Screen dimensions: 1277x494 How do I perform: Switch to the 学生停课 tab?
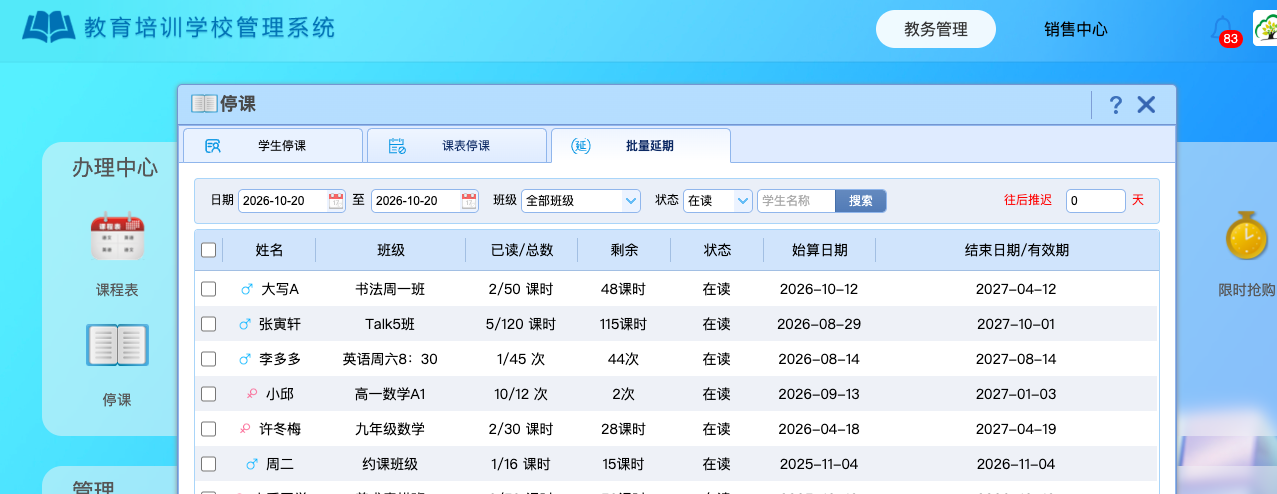pos(272,146)
